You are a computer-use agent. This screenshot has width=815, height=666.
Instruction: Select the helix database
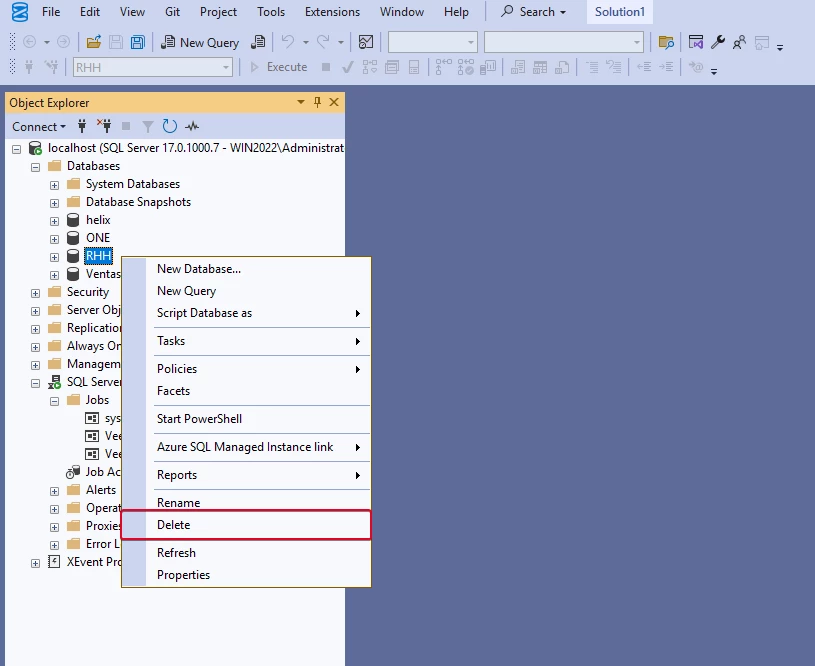point(98,220)
